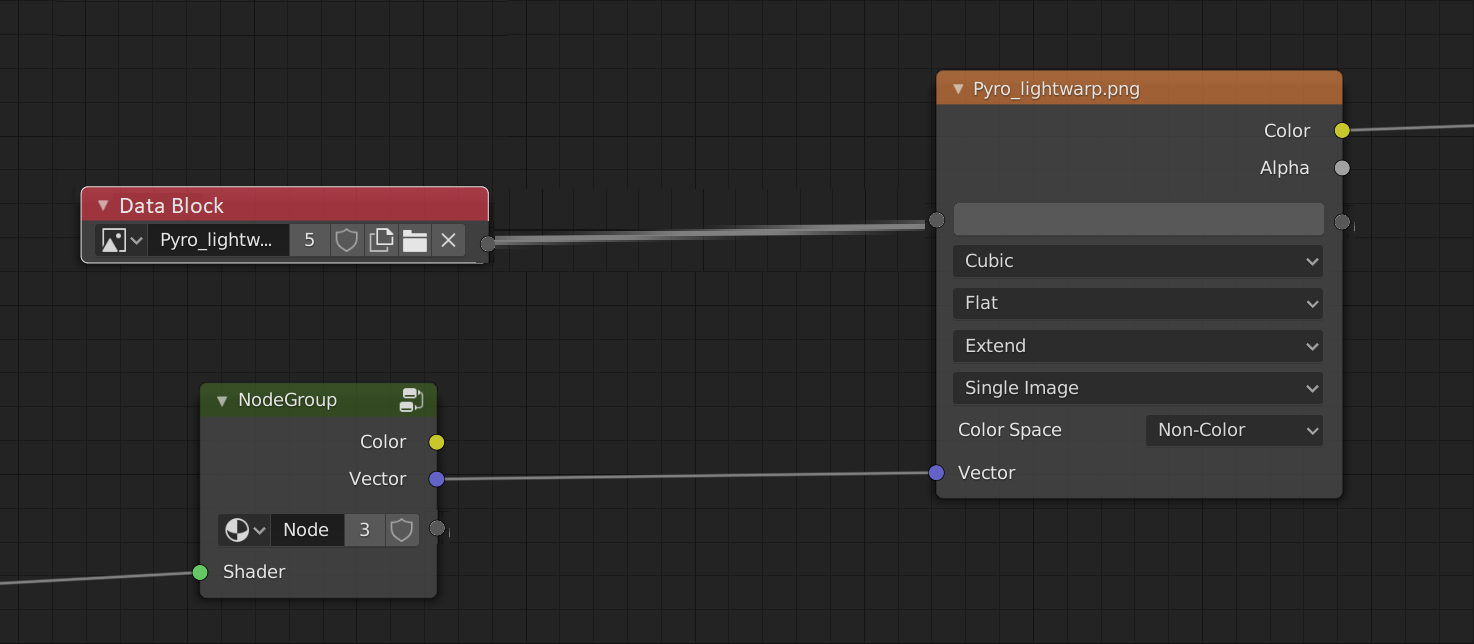This screenshot has width=1474, height=644.
Task: Collapse the Pyro_lightwarp.png node
Action: pyautogui.click(x=958, y=89)
